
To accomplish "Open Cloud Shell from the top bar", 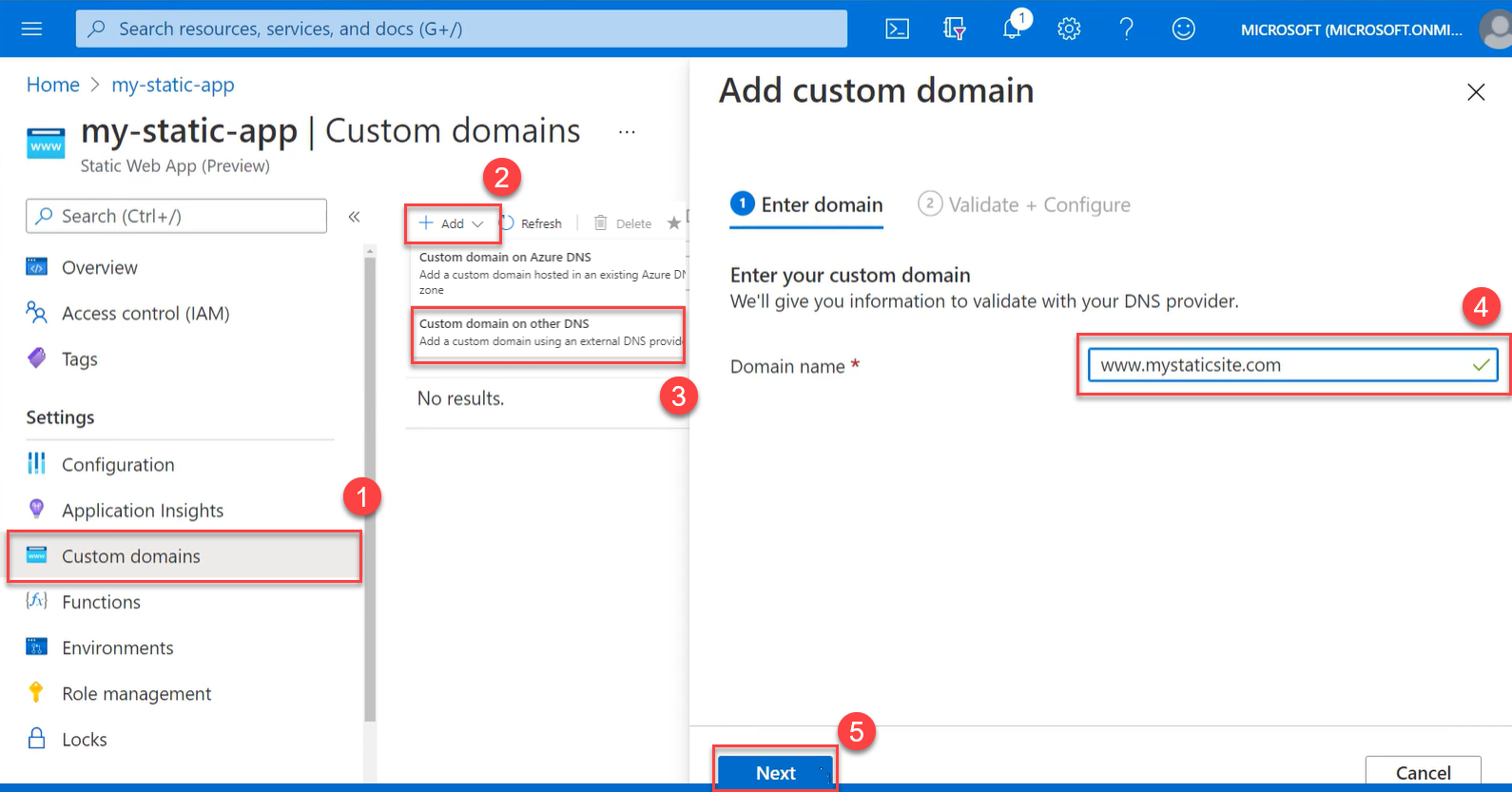I will click(897, 29).
